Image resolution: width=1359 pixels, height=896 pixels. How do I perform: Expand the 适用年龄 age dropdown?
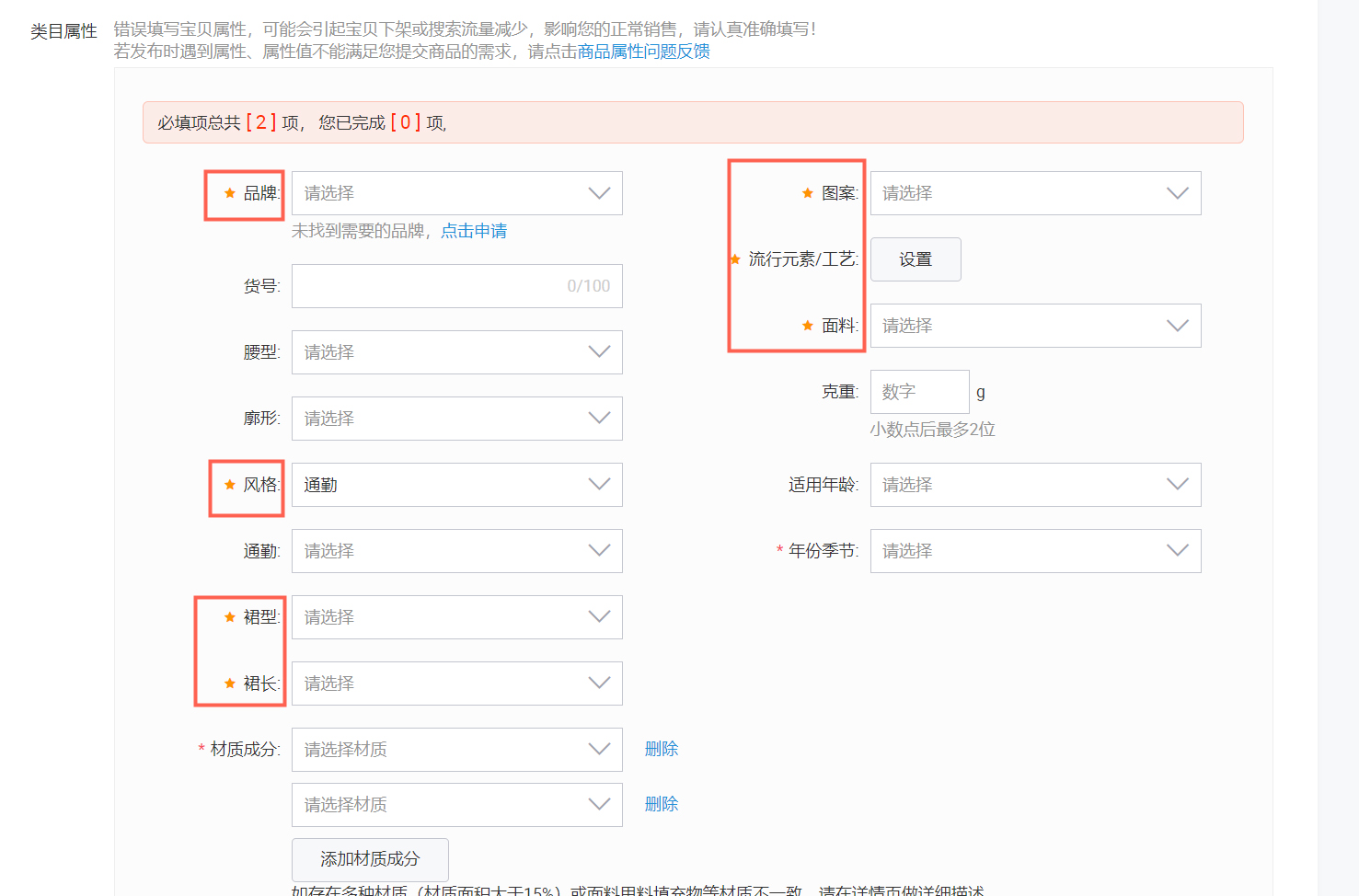[x=1035, y=485]
